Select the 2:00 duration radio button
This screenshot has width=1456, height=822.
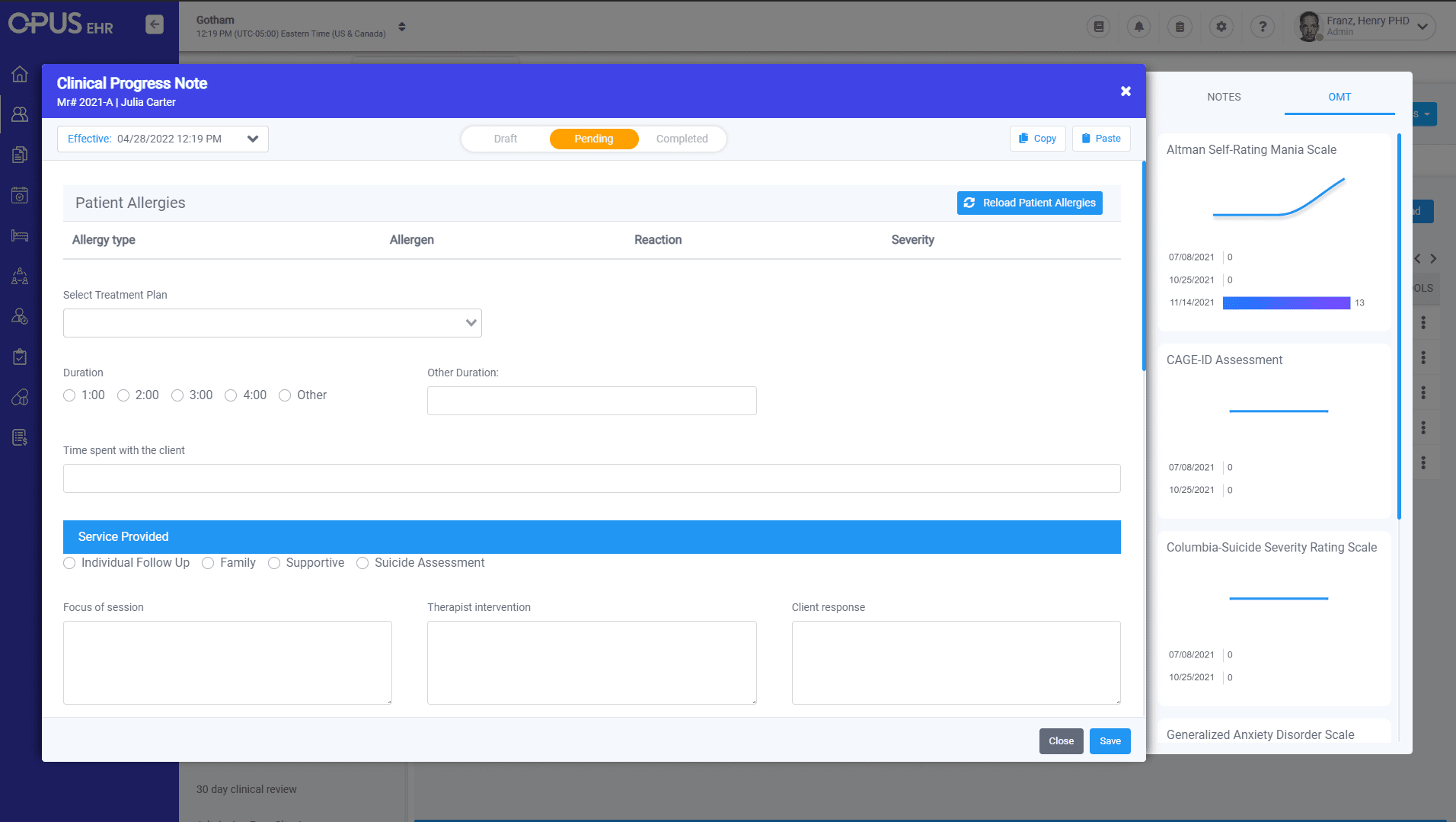click(x=123, y=395)
